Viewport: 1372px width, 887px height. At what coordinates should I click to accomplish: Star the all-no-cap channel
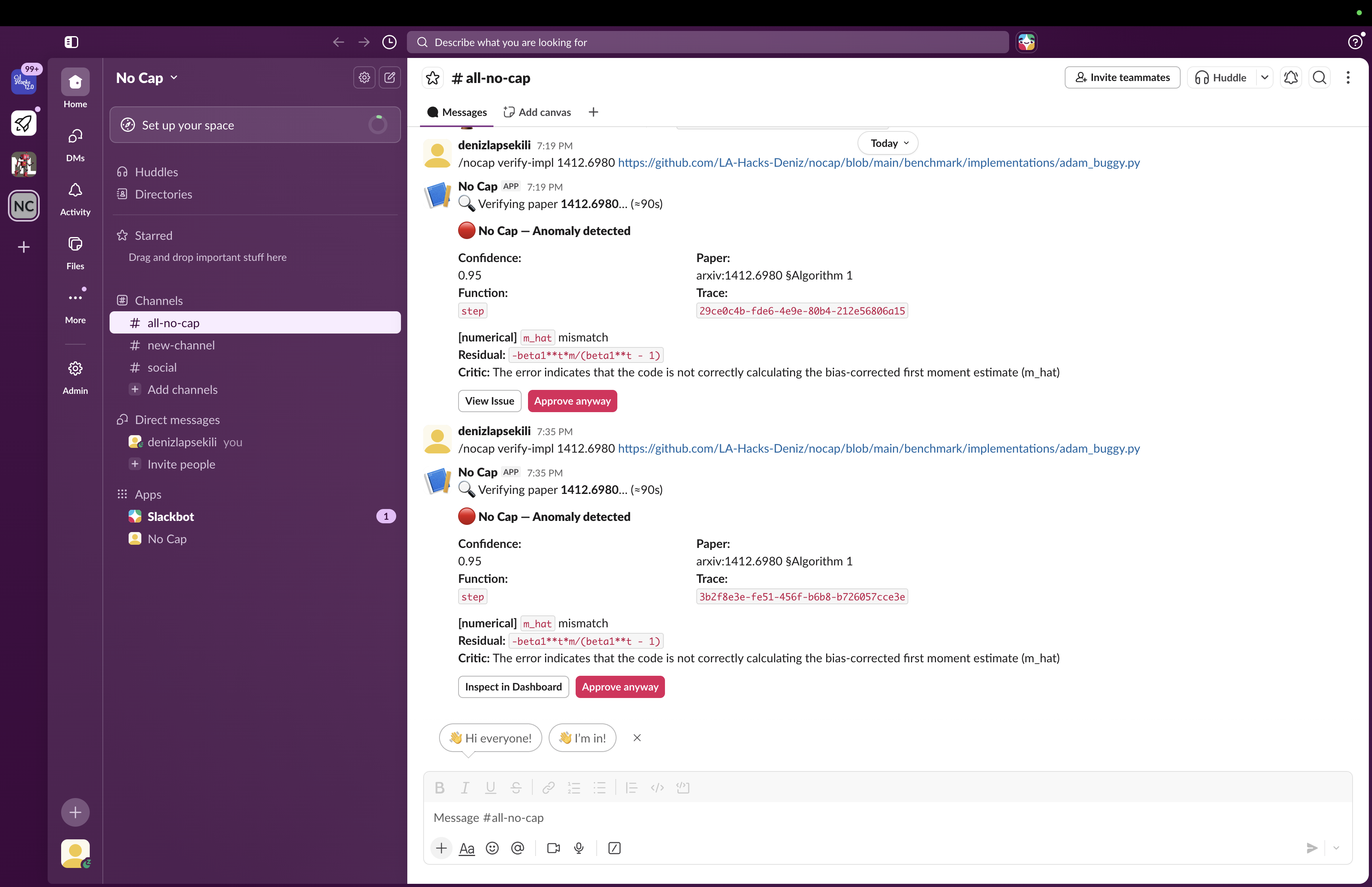[433, 78]
